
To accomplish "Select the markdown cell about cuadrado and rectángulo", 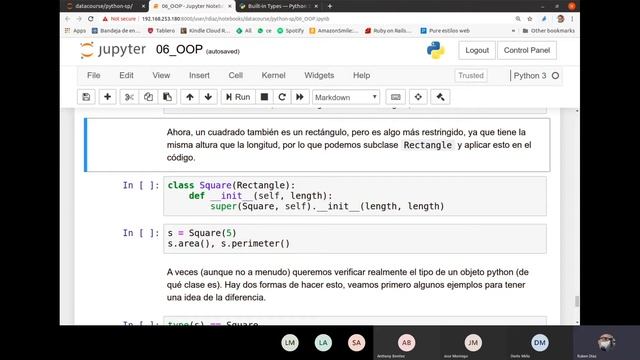I will [317, 145].
